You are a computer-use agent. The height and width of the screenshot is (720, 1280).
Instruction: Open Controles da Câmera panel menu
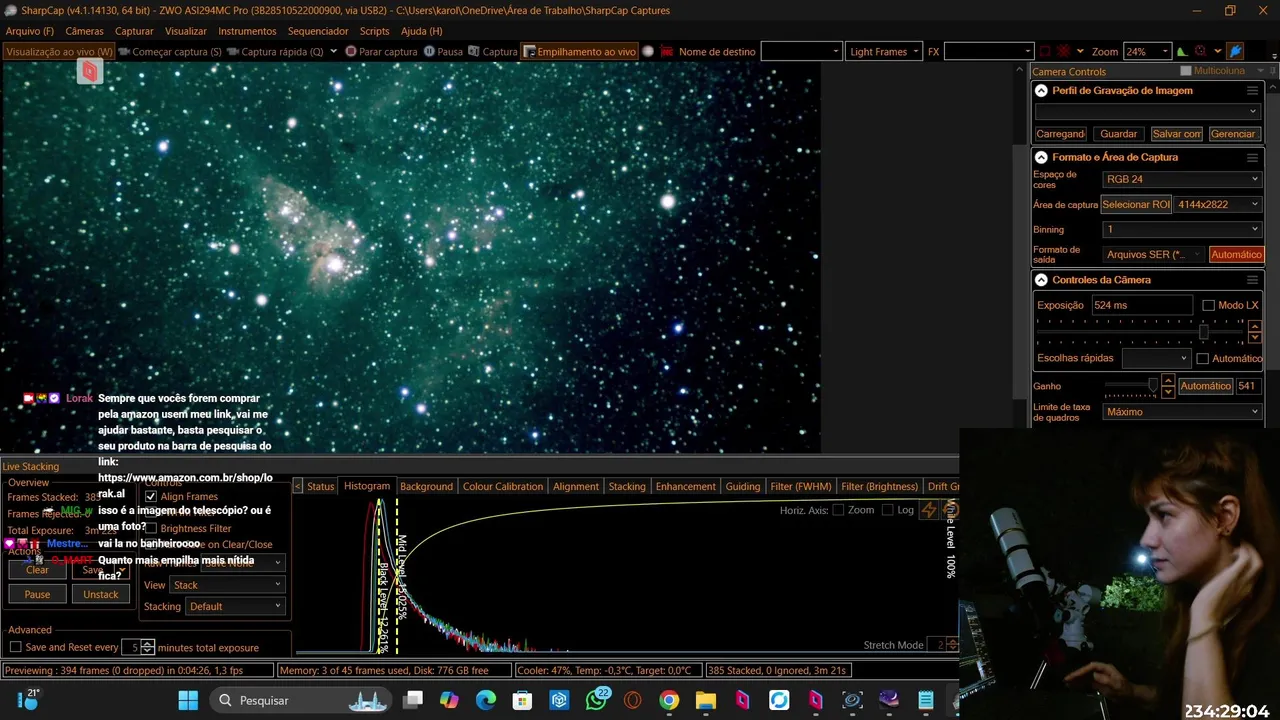(x=1252, y=280)
